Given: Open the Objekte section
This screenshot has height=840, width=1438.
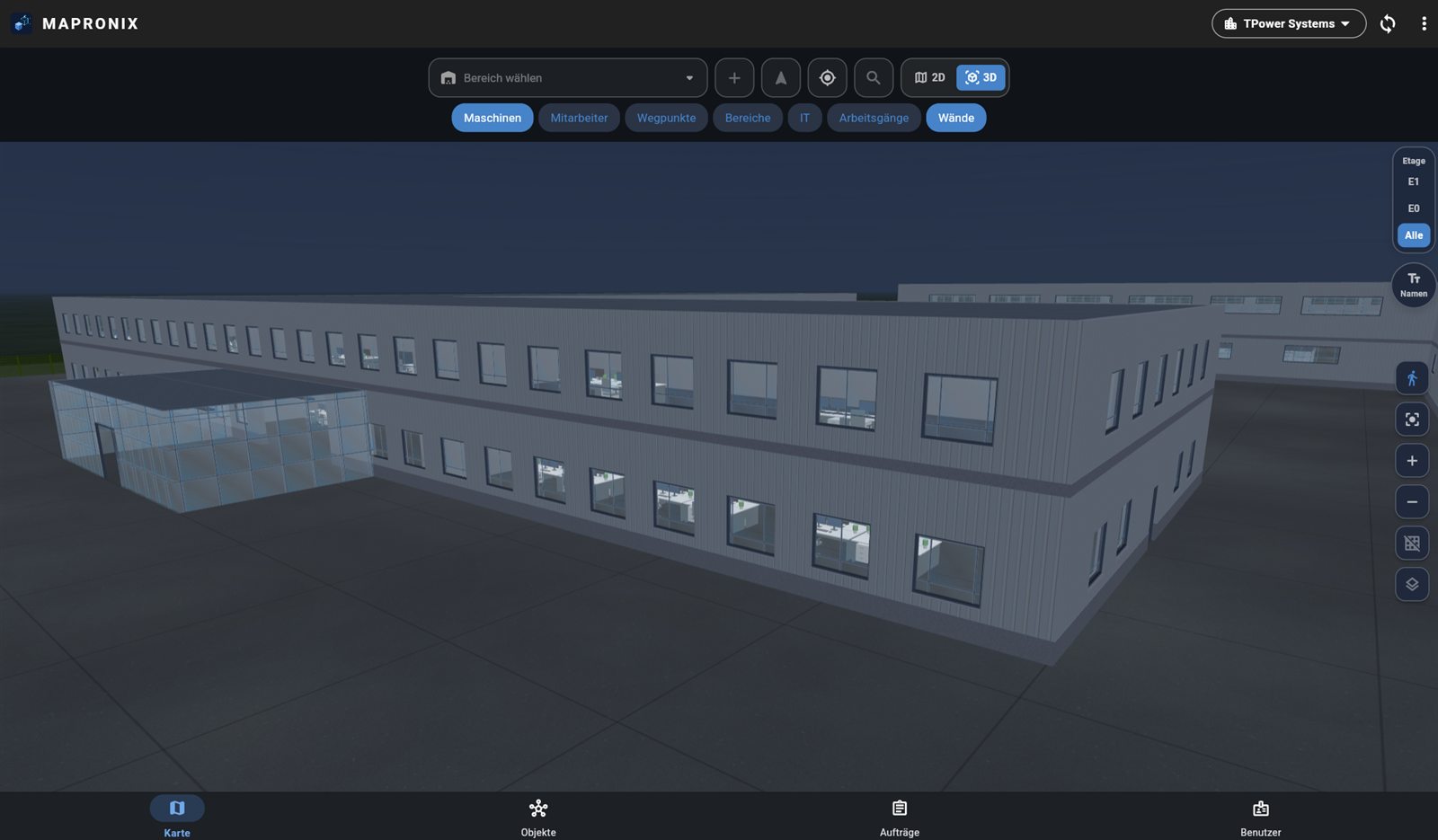Looking at the screenshot, I should click(x=538, y=818).
